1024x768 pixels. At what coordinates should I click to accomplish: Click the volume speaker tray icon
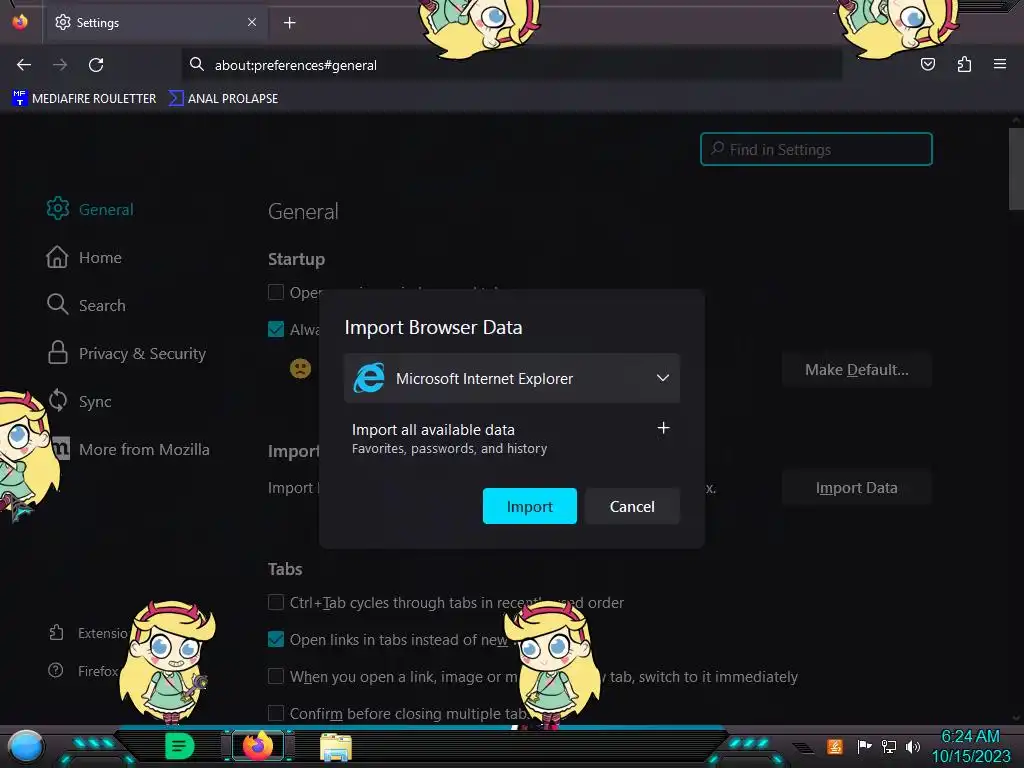click(x=913, y=746)
